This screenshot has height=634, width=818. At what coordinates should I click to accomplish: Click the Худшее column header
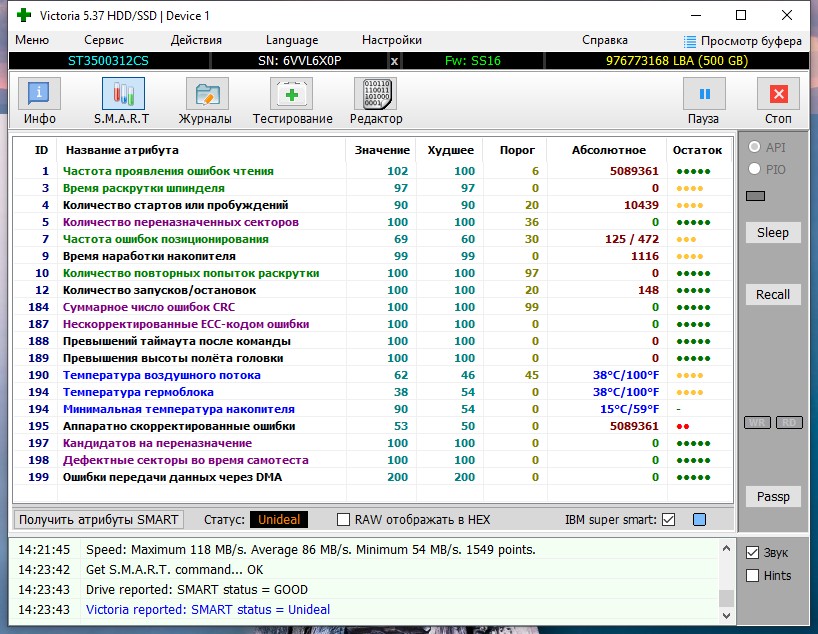450,150
